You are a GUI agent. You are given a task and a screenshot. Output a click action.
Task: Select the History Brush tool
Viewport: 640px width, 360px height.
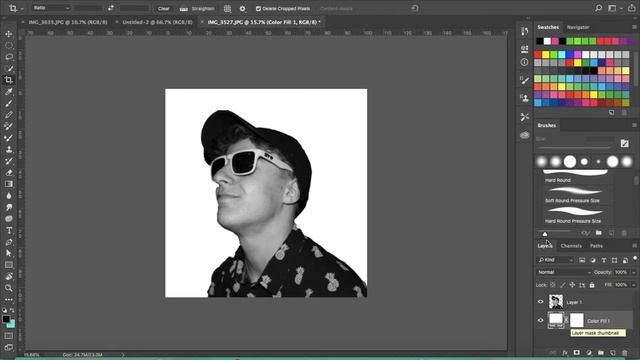click(9, 161)
